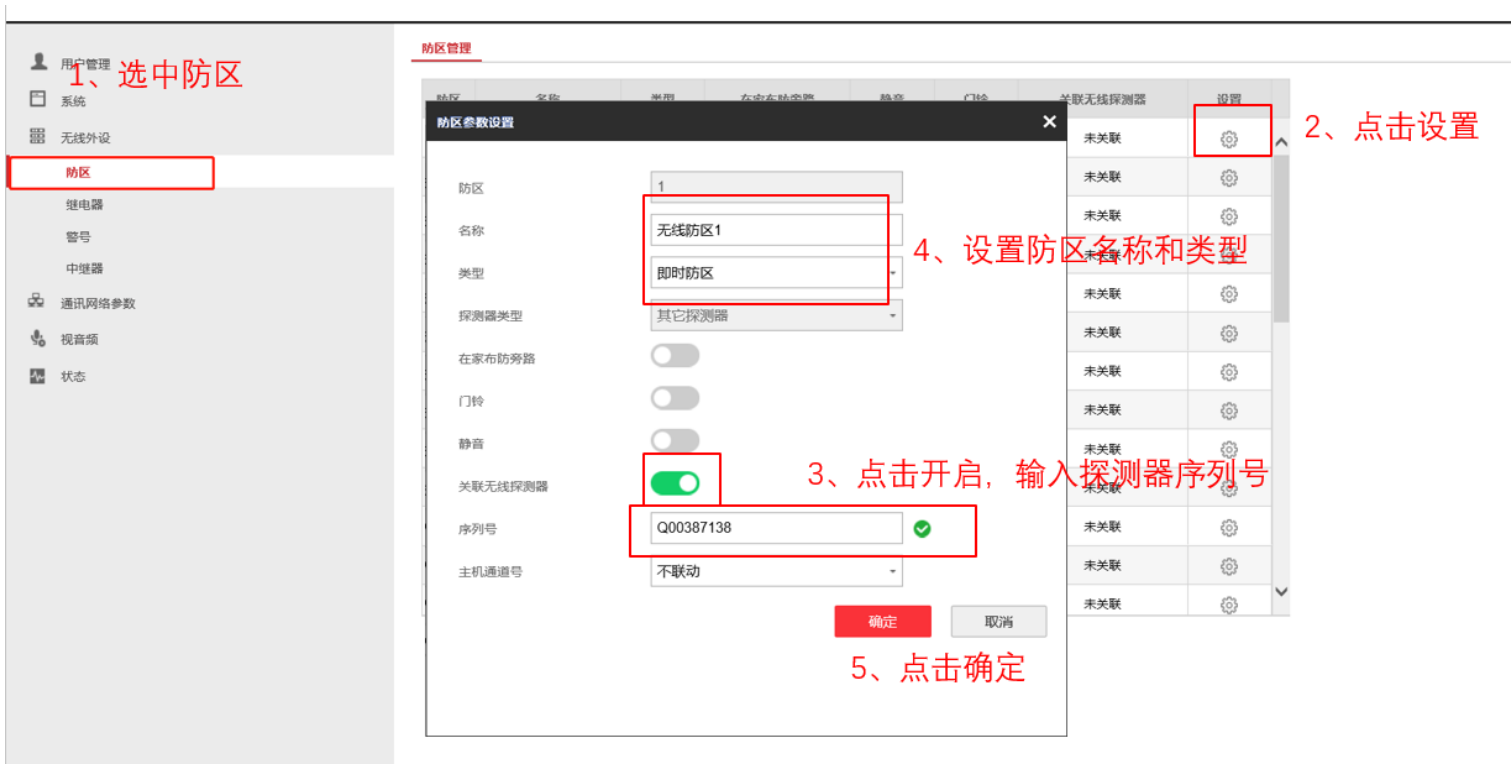Select 中继器 in the sidebar
This screenshot has height=771, width=1511.
click(x=85, y=269)
